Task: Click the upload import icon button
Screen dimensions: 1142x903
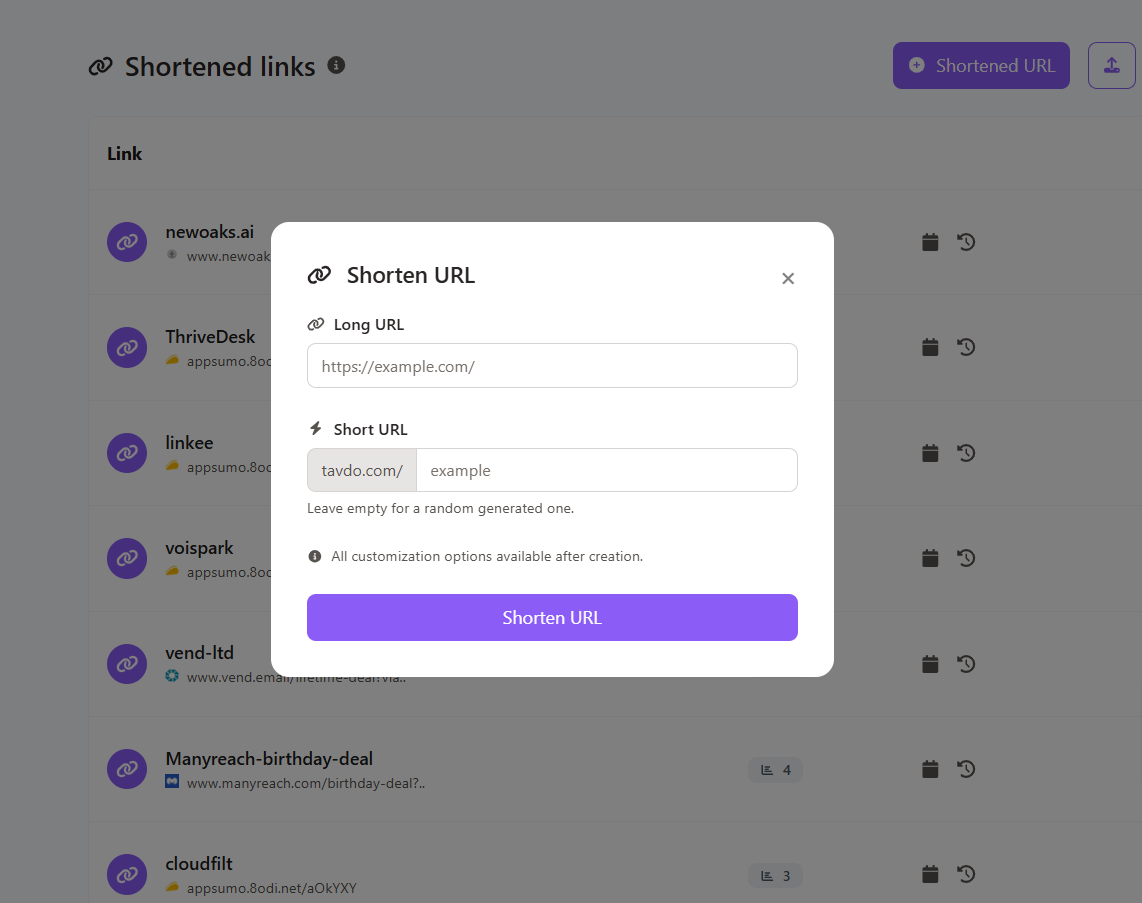Action: click(1111, 66)
